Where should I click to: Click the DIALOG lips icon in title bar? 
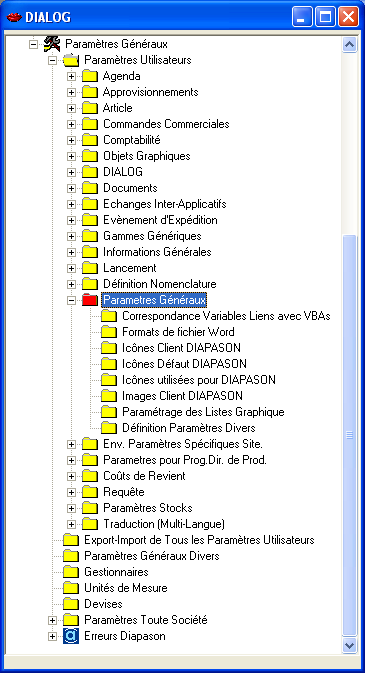point(14,18)
